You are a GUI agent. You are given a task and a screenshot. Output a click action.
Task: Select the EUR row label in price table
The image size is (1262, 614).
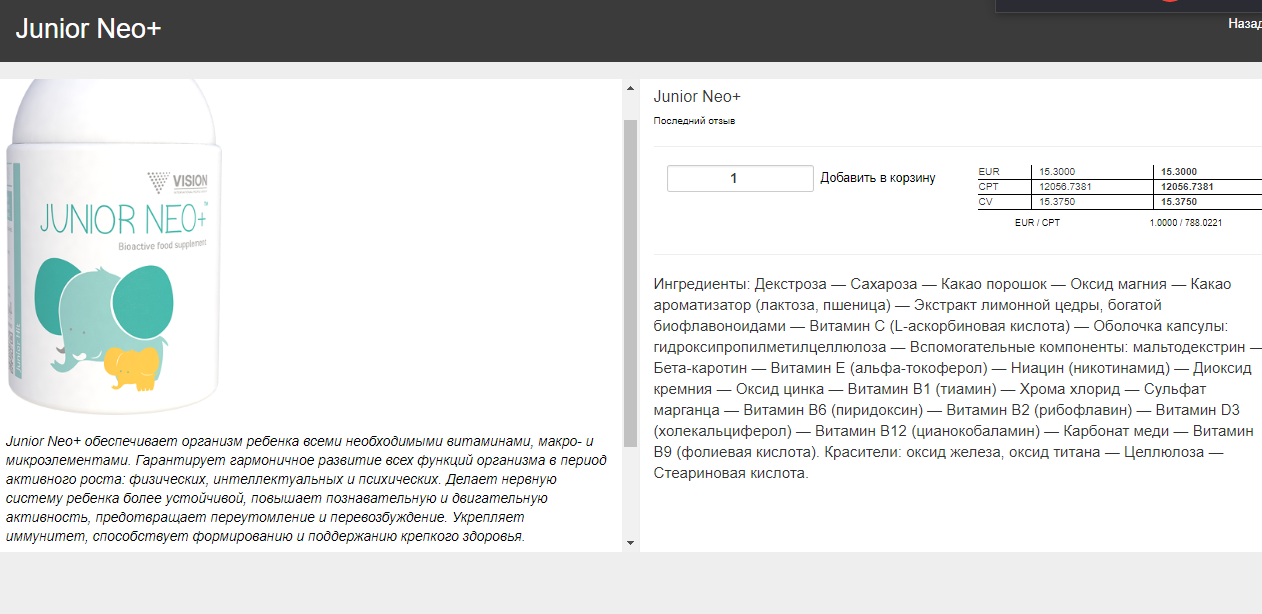[x=989, y=172]
